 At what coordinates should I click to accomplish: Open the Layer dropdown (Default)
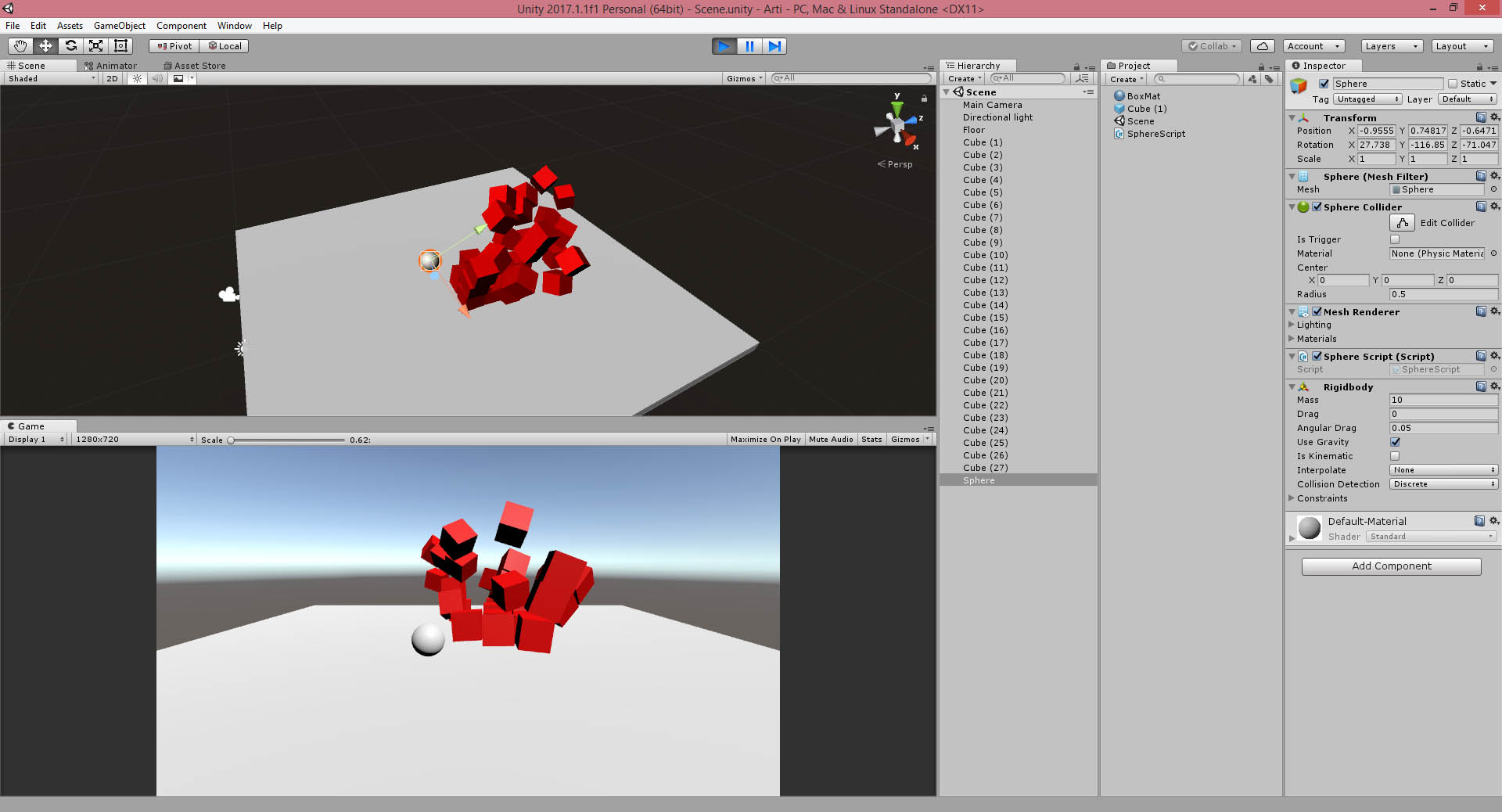pyautogui.click(x=1468, y=99)
